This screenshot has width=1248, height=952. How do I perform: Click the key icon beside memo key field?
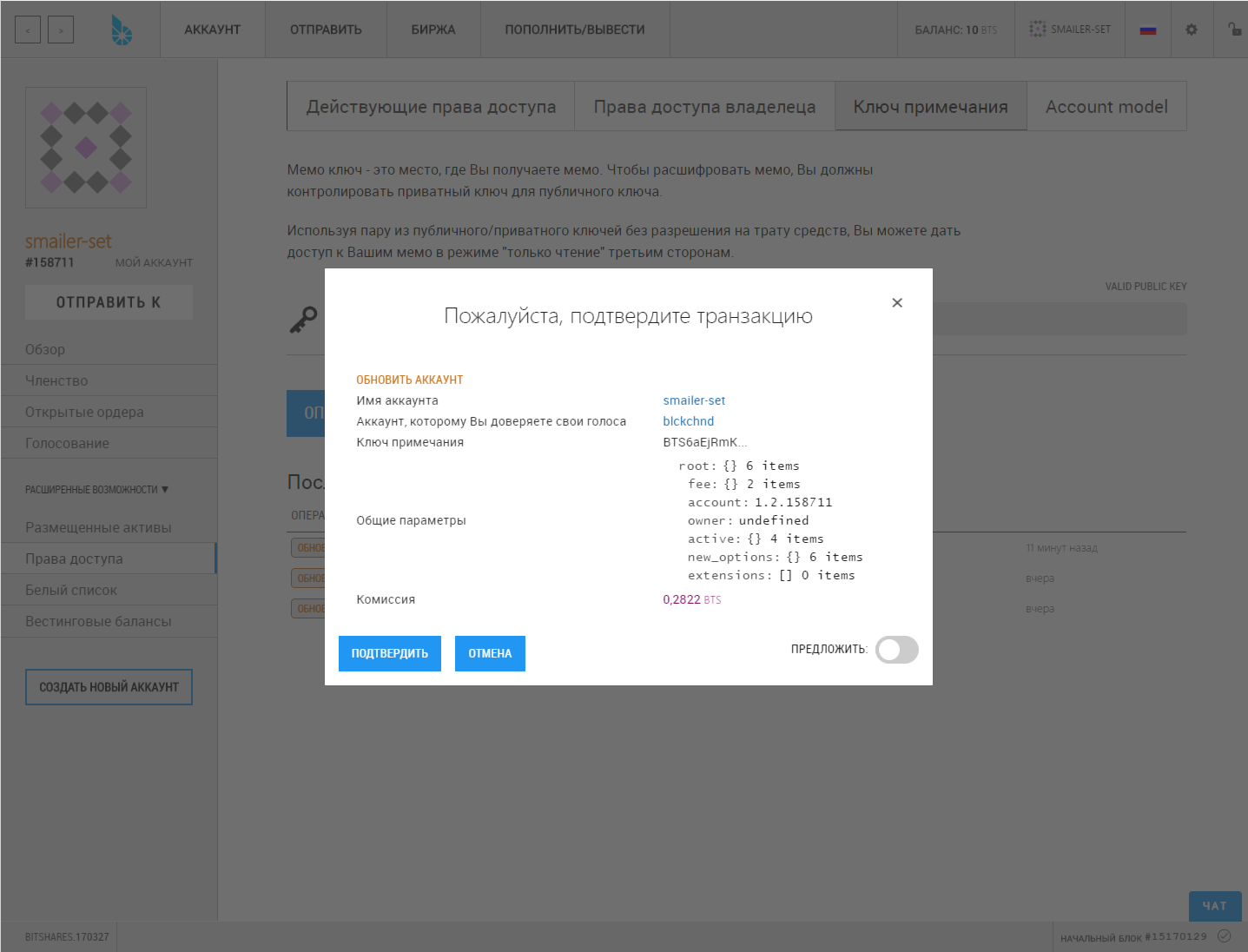coord(303,320)
